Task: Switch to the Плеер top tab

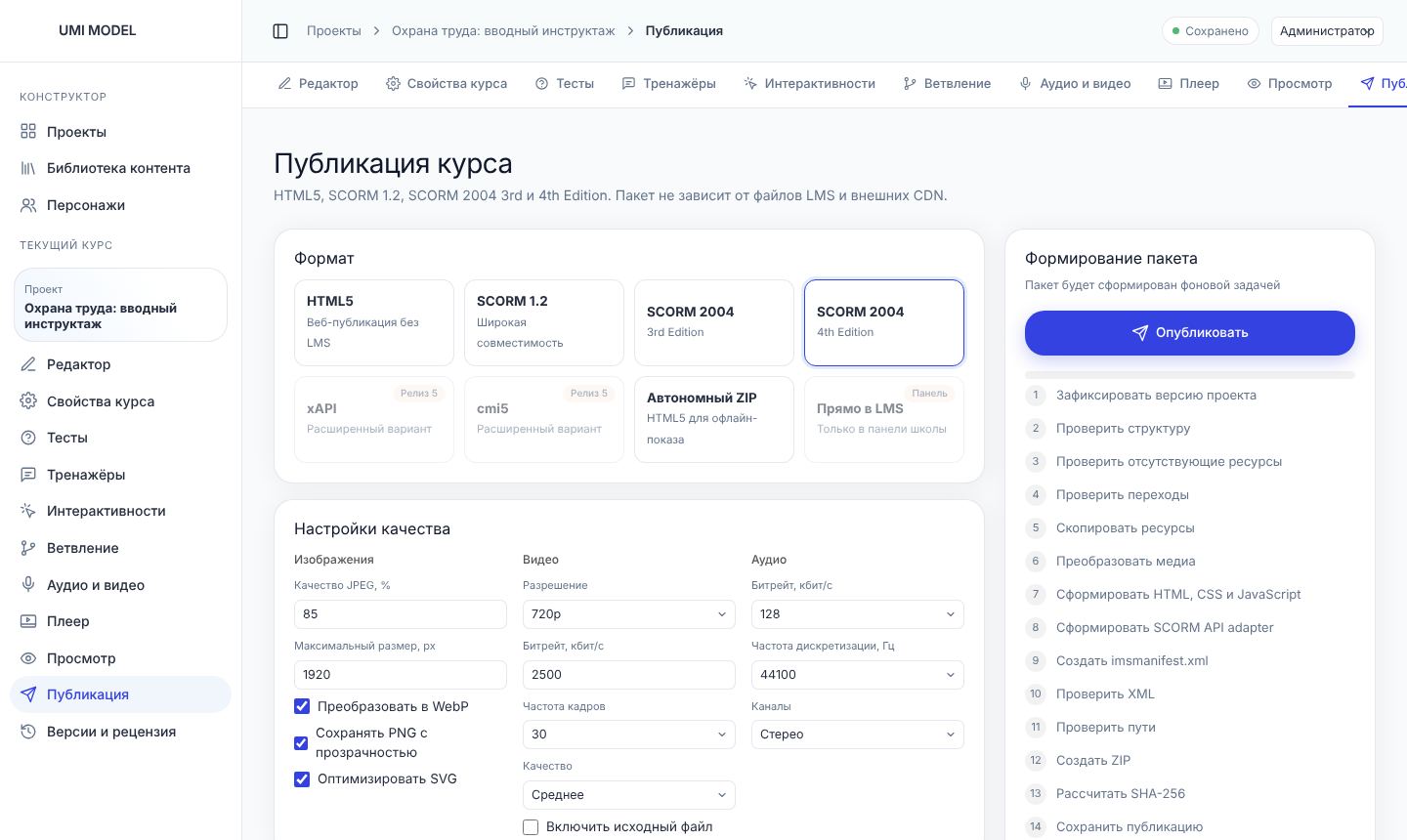Action: click(1188, 84)
